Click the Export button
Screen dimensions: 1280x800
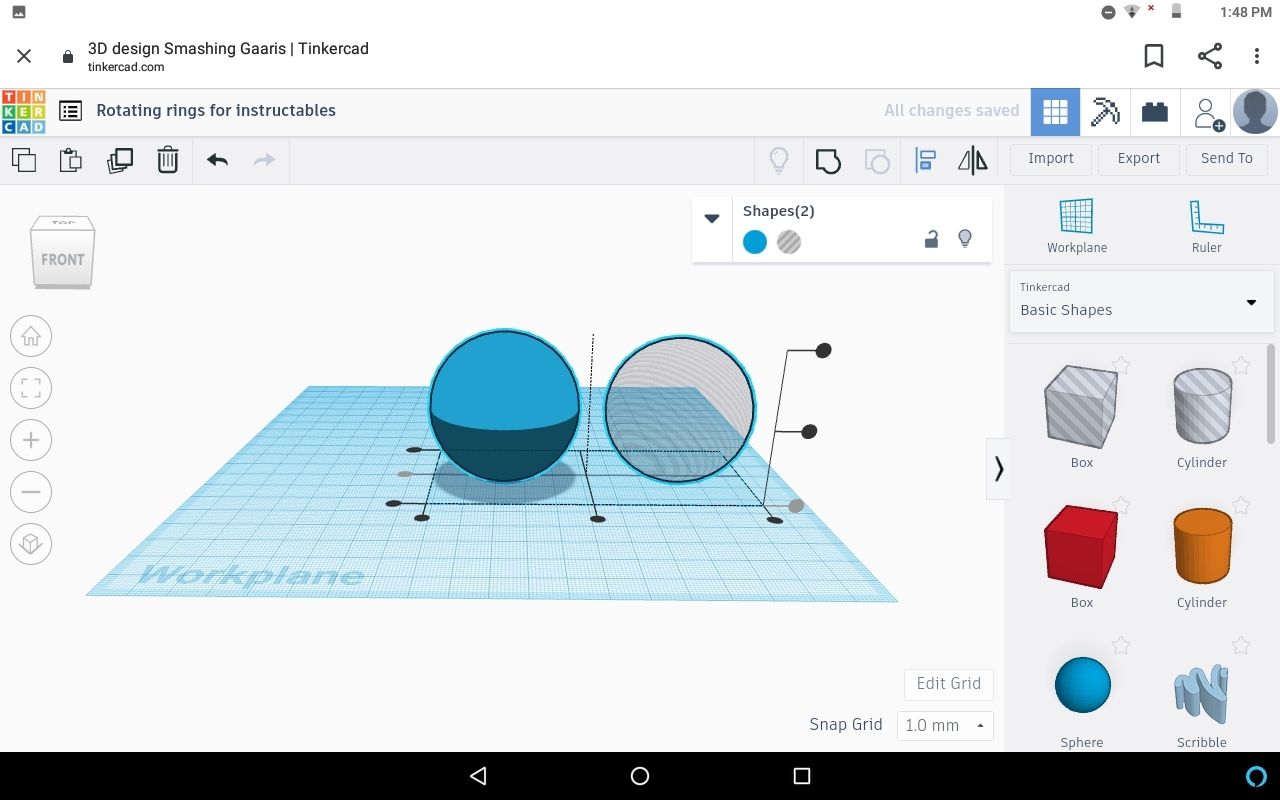coord(1138,159)
